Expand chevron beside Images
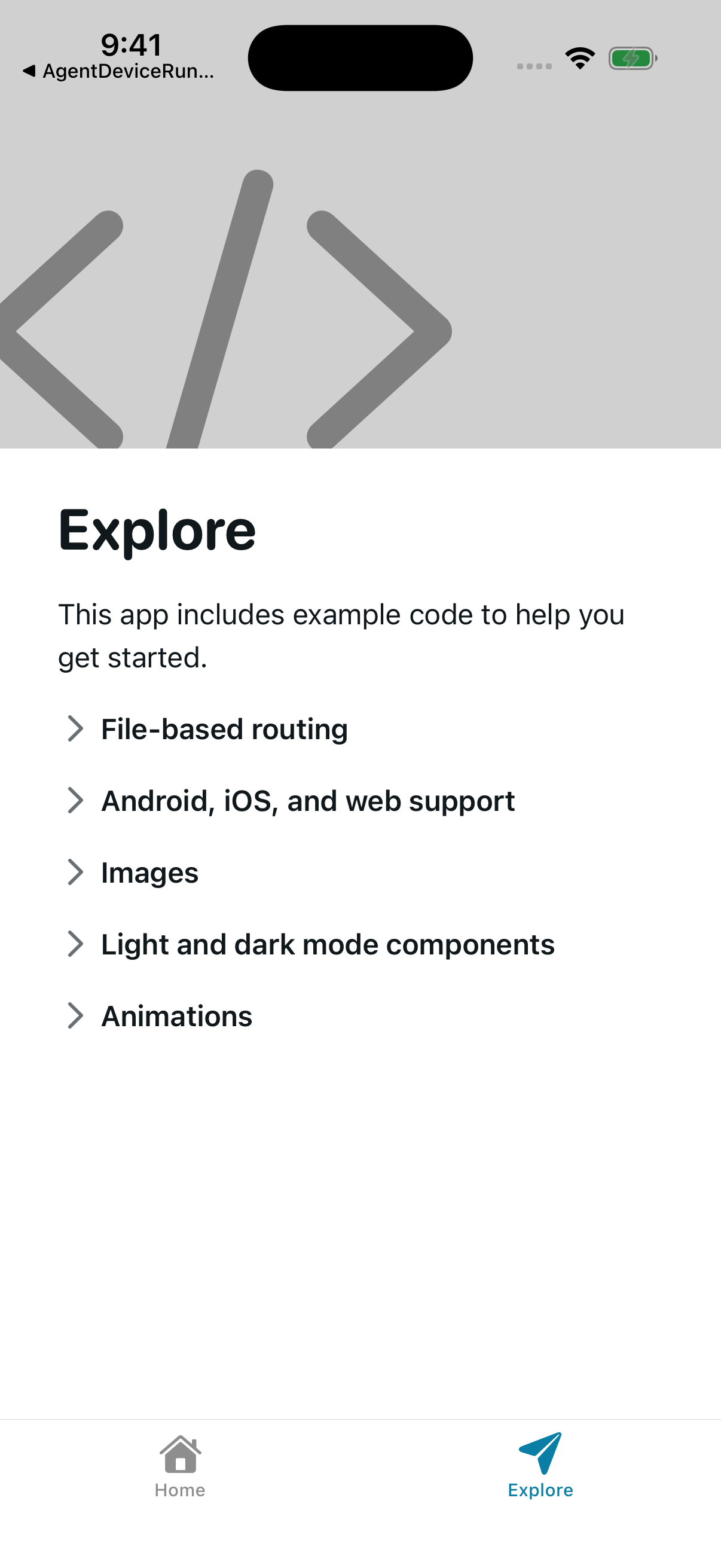Screen dimensions: 721x1568 (75, 873)
